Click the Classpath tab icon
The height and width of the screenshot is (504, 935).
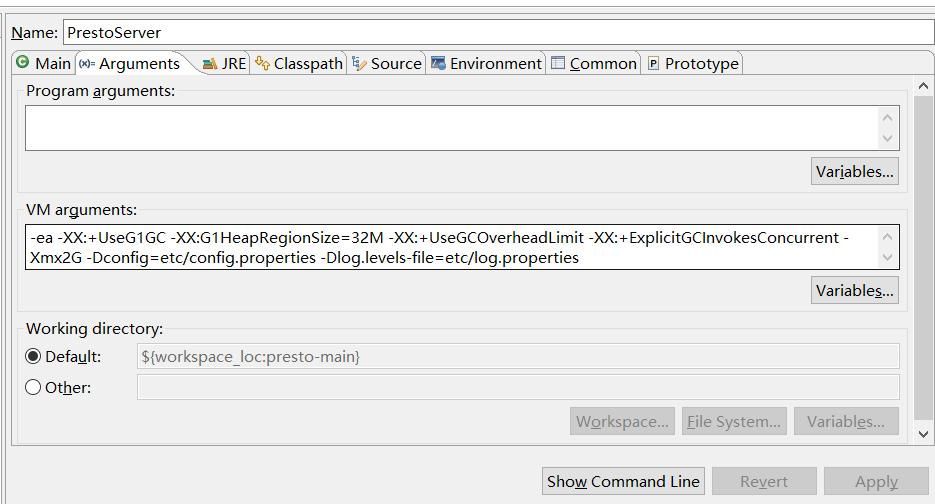262,63
